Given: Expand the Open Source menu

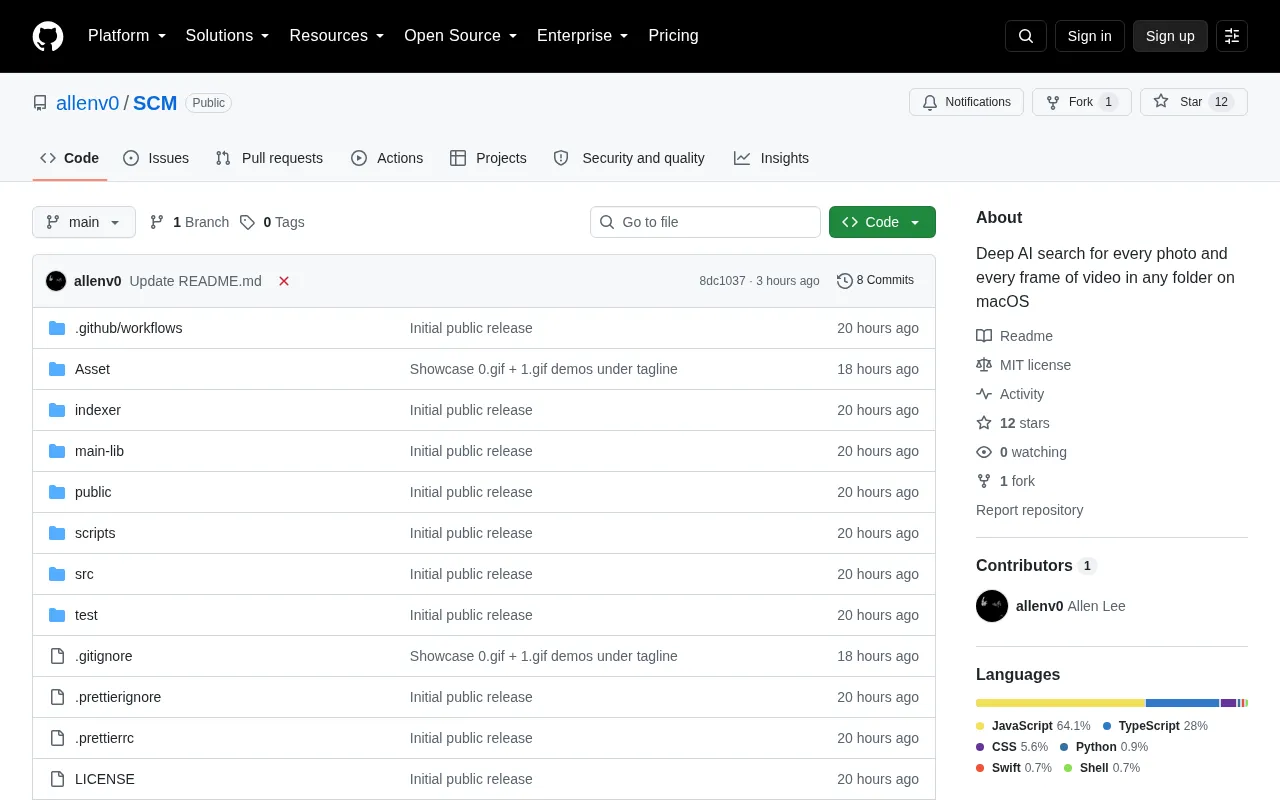Looking at the screenshot, I should (461, 36).
